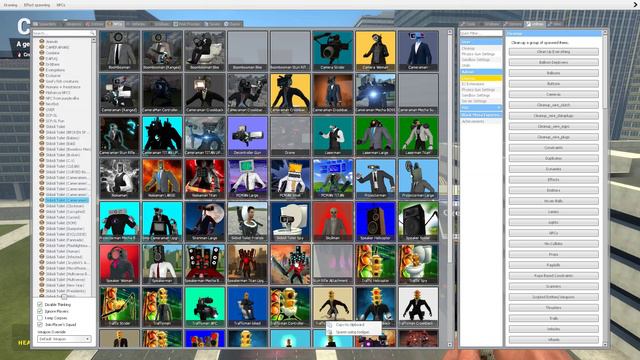Open the Weapon Override dropdown
This screenshot has height=360, width=640.
pyautogui.click(x=64, y=339)
